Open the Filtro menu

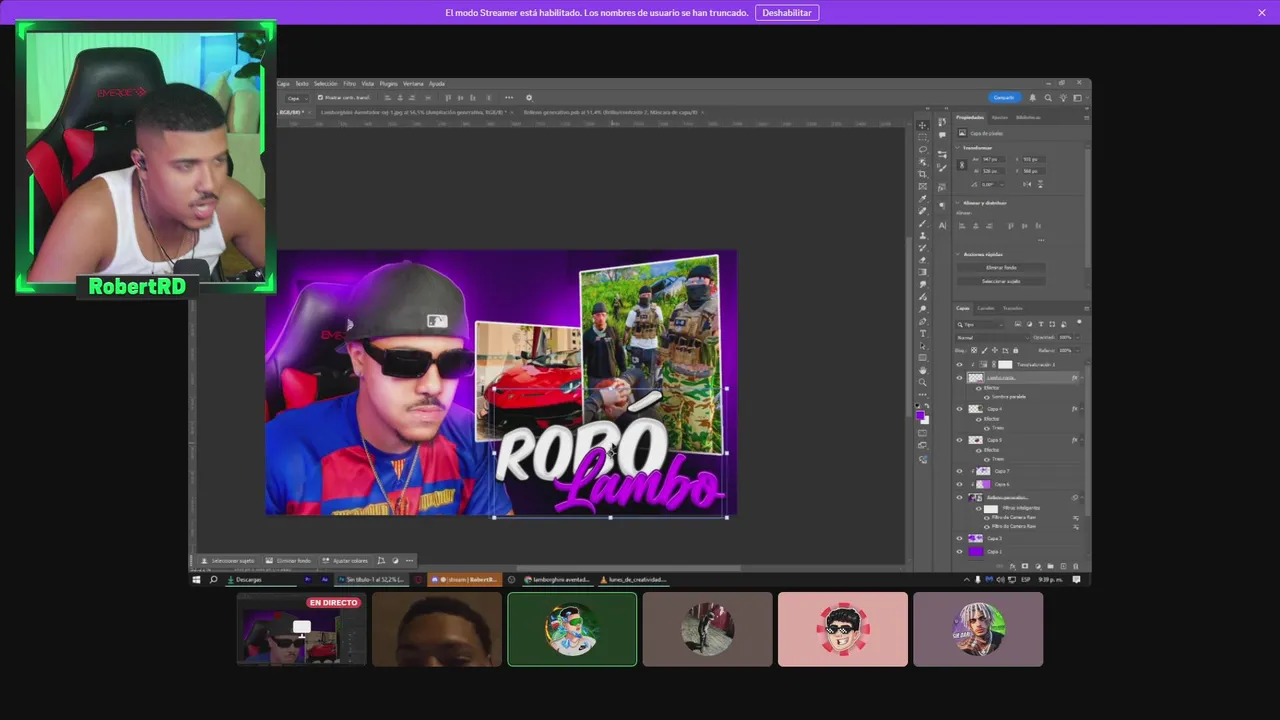click(x=350, y=84)
